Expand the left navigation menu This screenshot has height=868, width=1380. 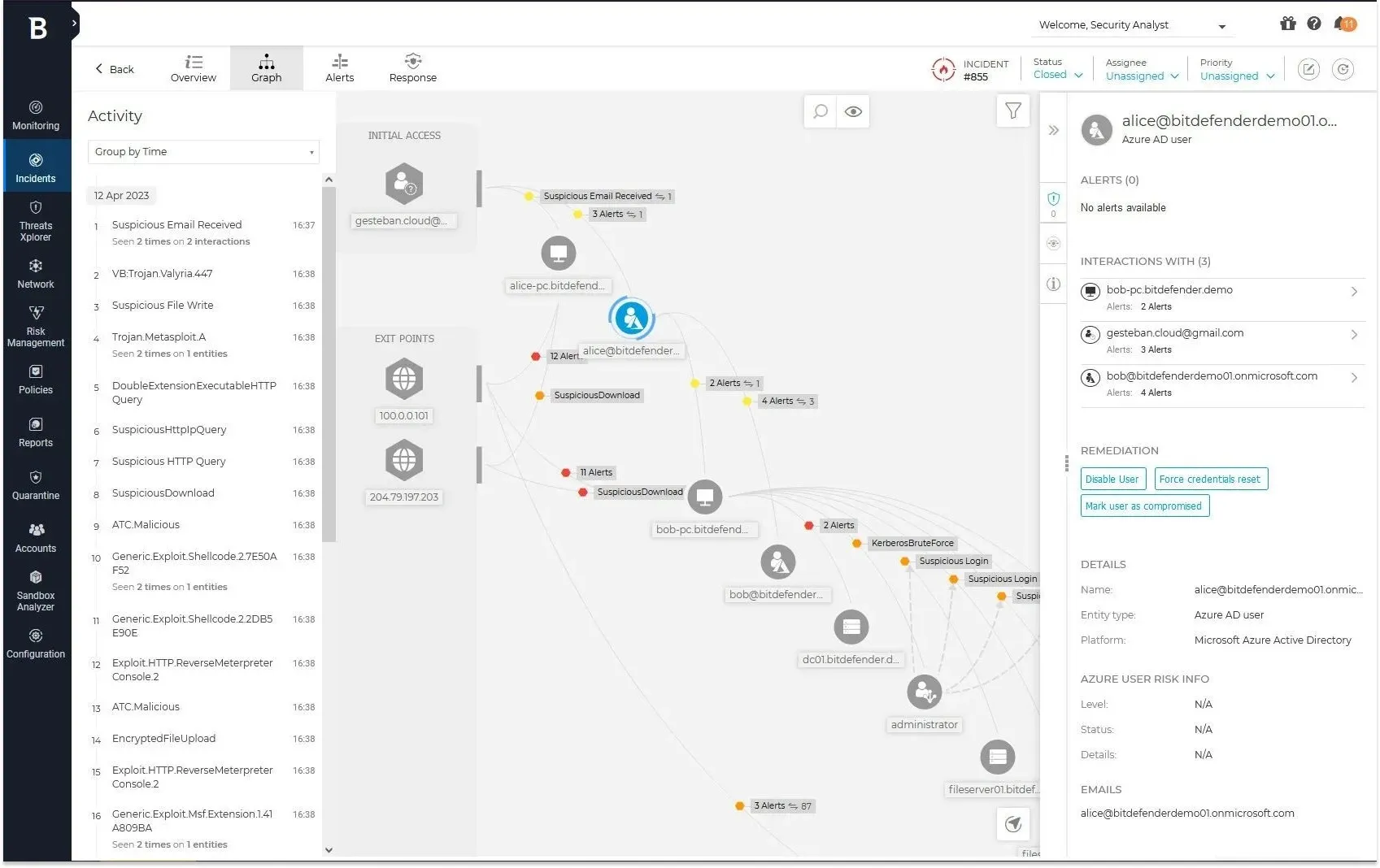[x=75, y=24]
